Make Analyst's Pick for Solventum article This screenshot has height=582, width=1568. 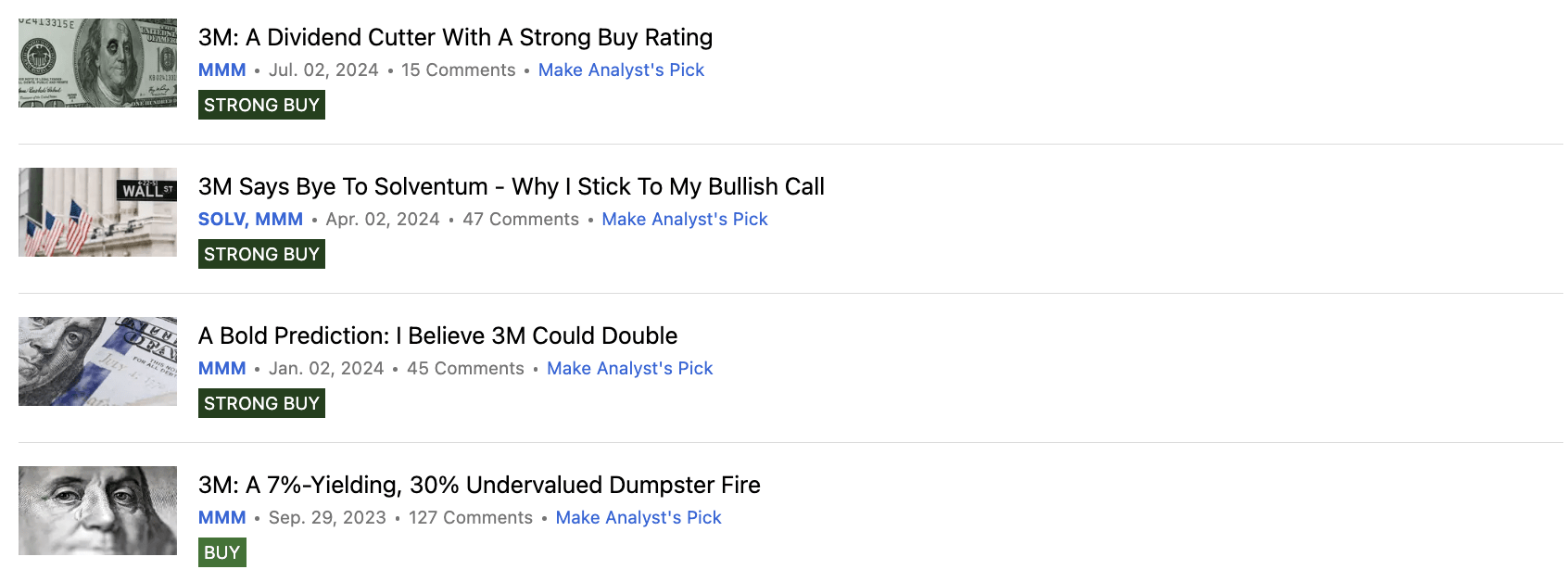pos(685,220)
